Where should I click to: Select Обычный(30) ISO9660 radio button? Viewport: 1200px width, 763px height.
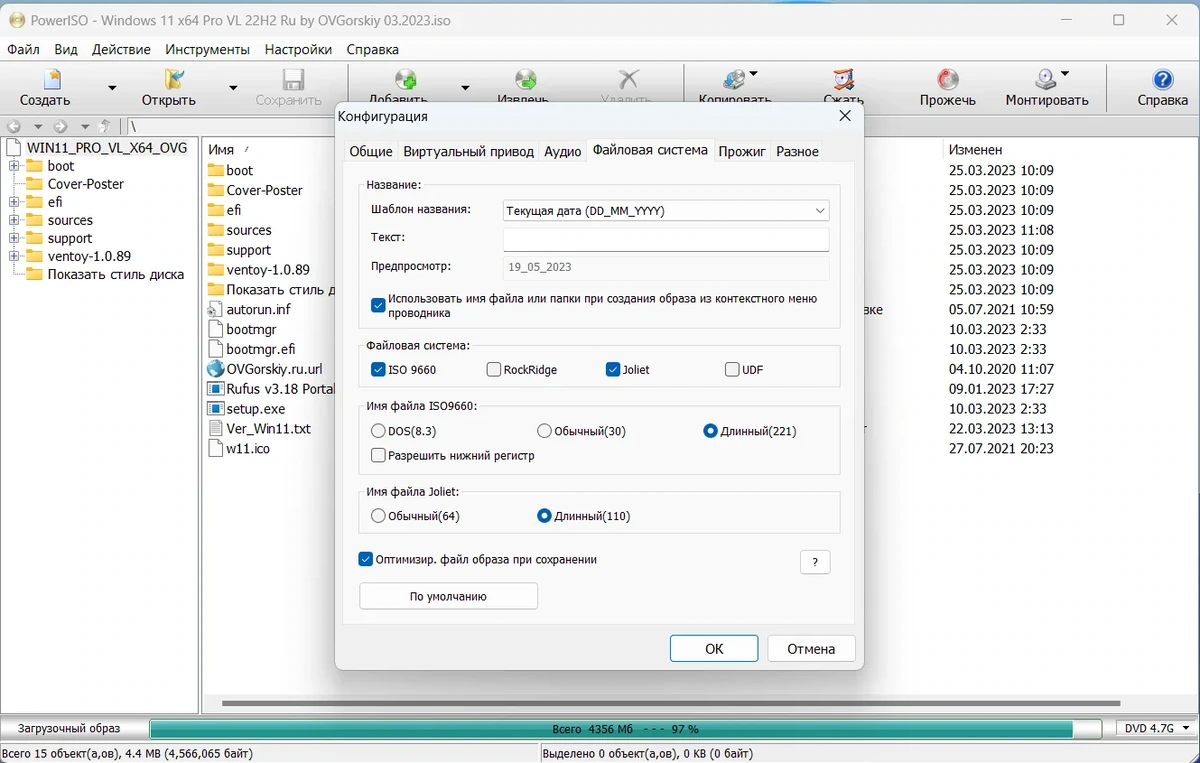tap(544, 431)
